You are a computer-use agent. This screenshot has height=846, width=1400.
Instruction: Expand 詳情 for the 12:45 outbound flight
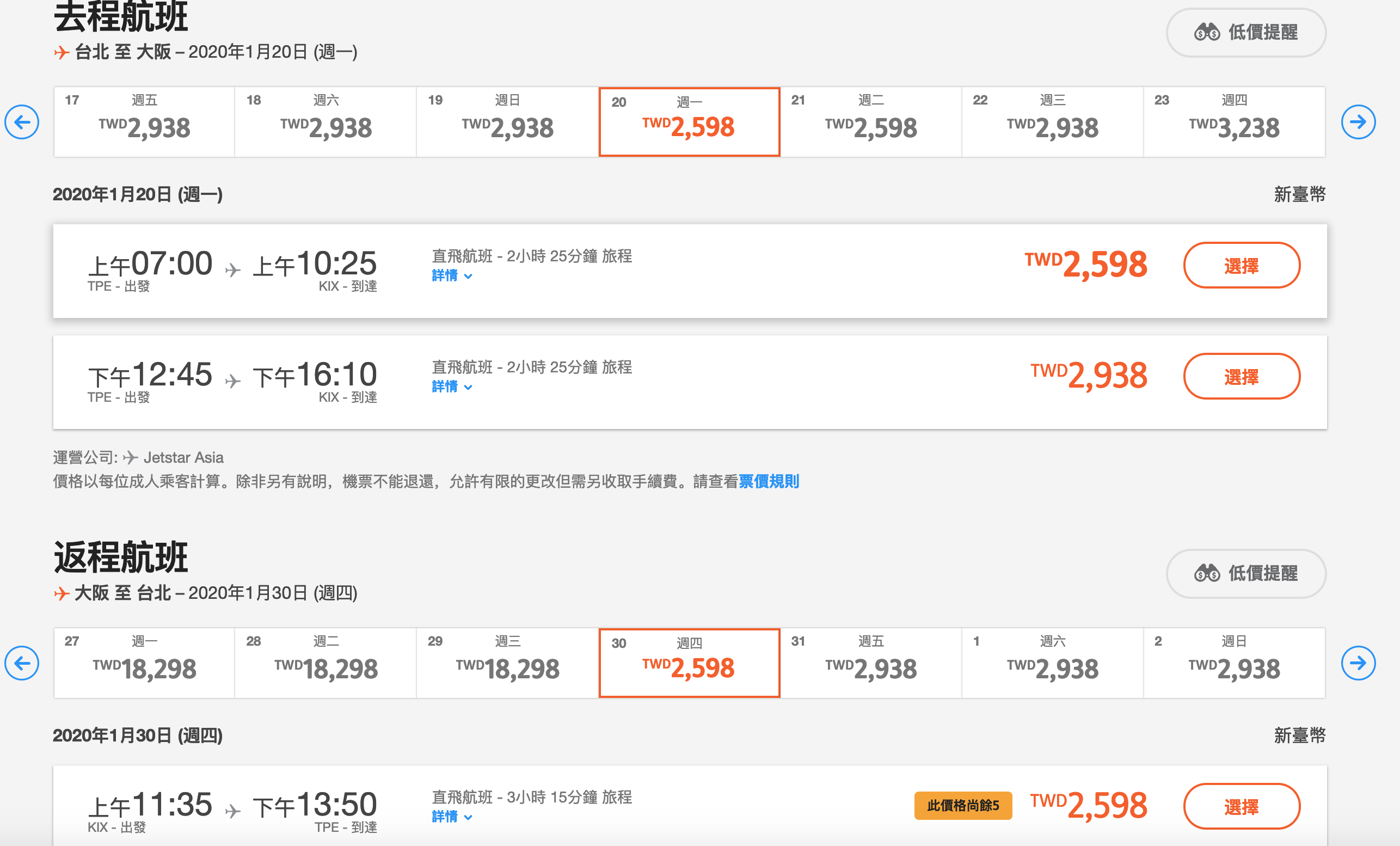click(x=452, y=387)
